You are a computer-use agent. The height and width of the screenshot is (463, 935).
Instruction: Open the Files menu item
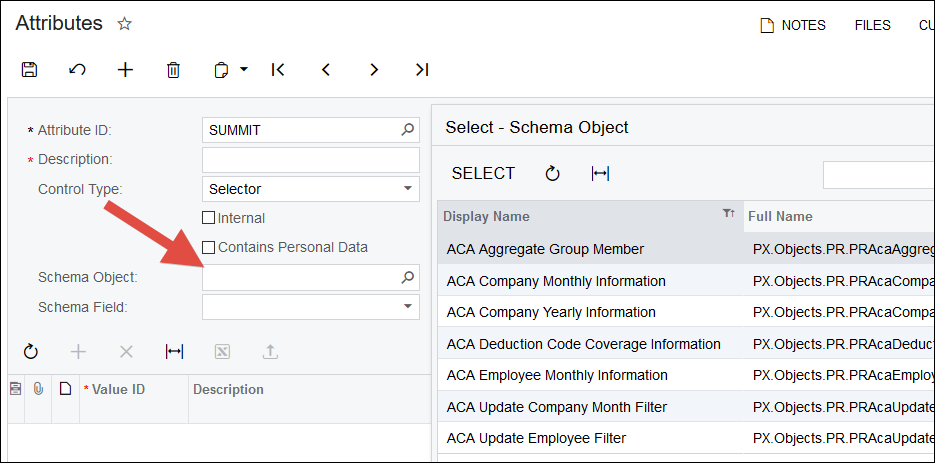pyautogui.click(x=872, y=25)
